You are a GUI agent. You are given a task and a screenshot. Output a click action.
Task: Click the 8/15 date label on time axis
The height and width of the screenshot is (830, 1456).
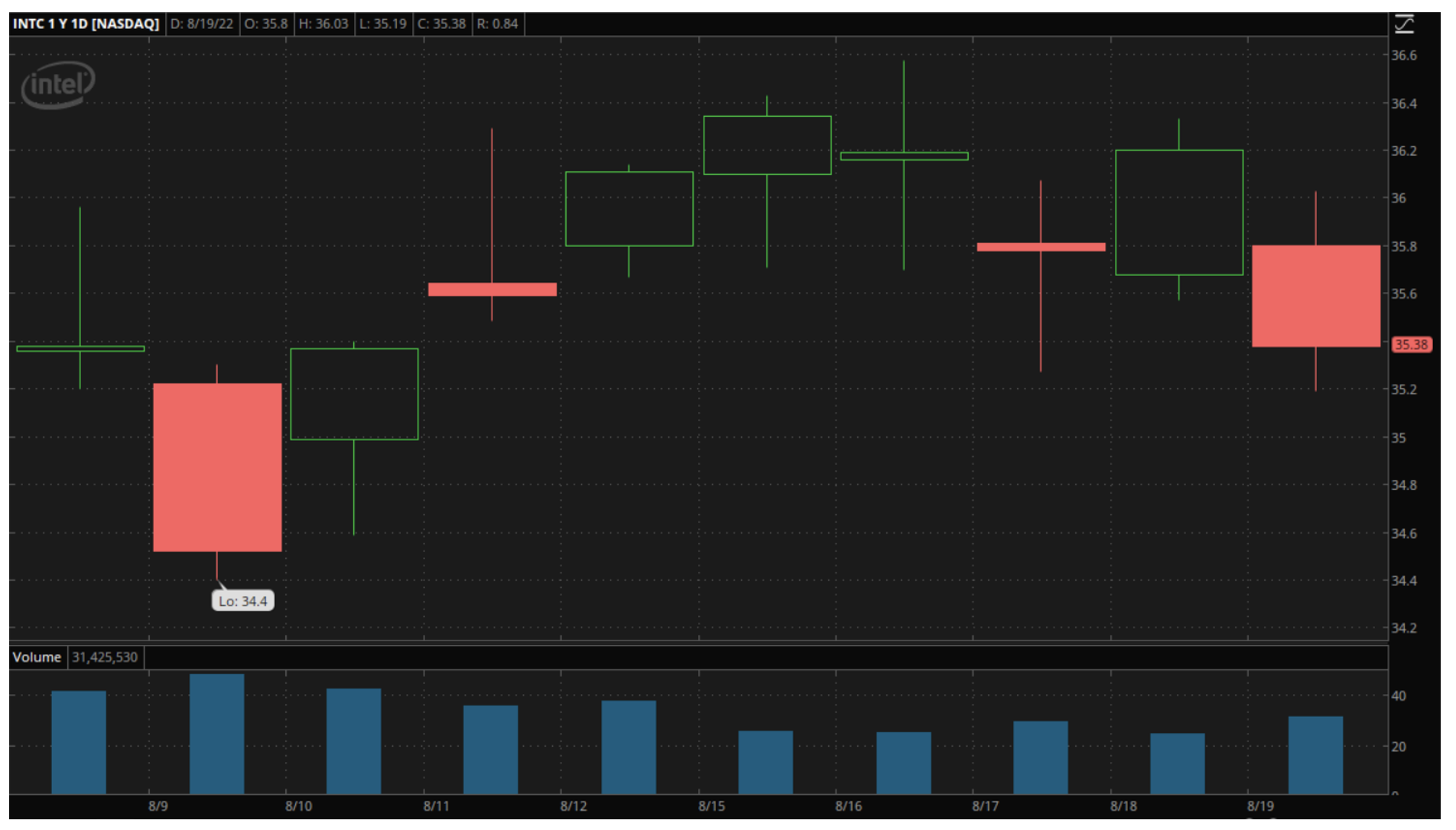[711, 806]
